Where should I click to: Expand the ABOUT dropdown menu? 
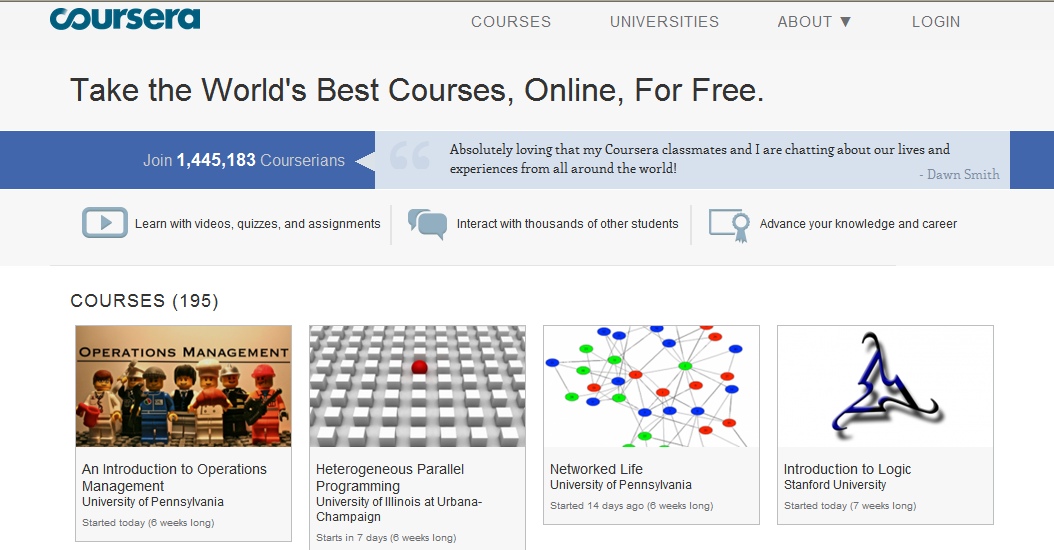pos(814,22)
